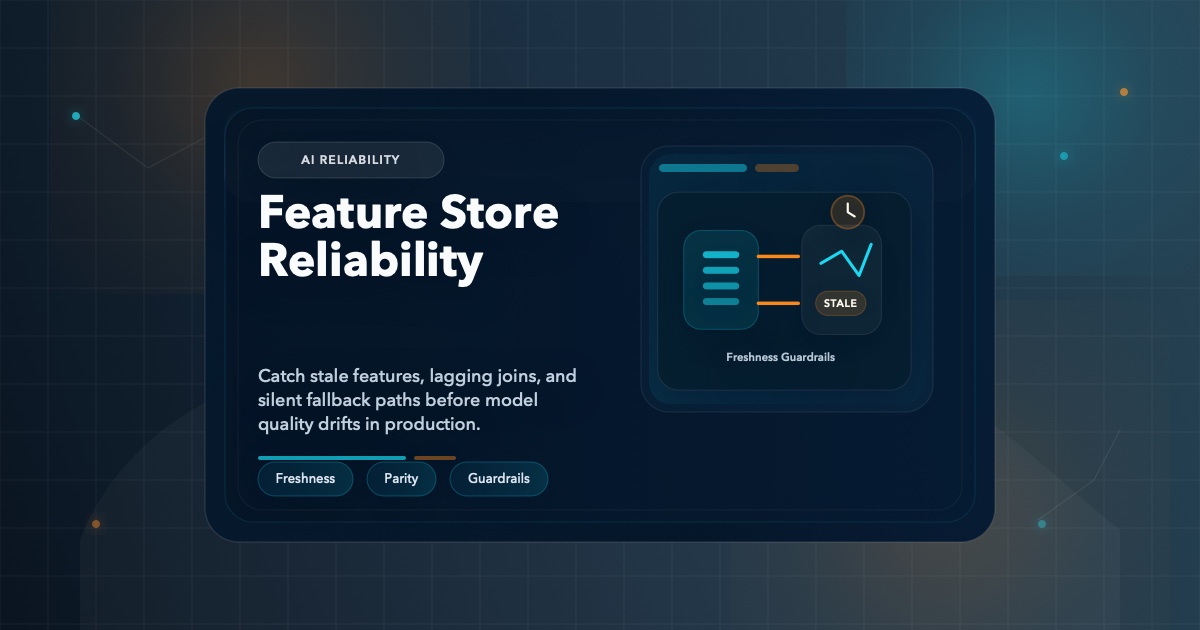Click the teal dot in the upper left
The height and width of the screenshot is (630, 1200).
click(75, 115)
